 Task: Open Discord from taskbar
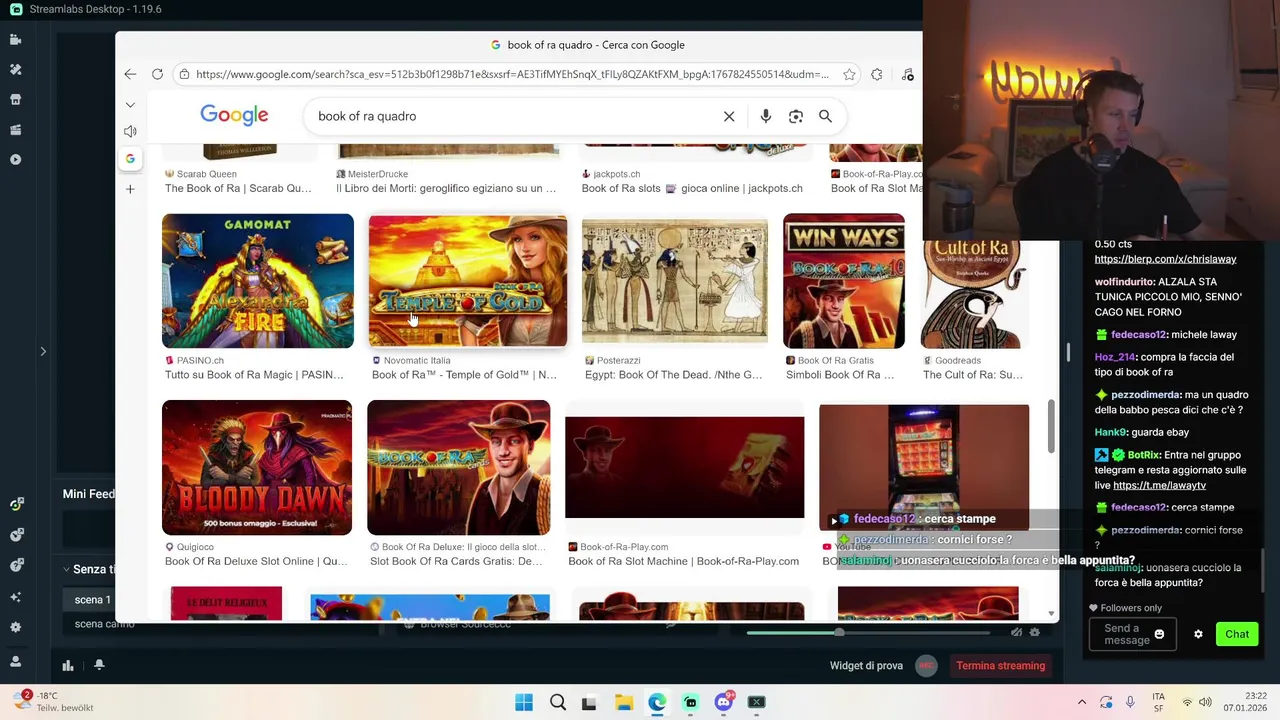pos(724,702)
